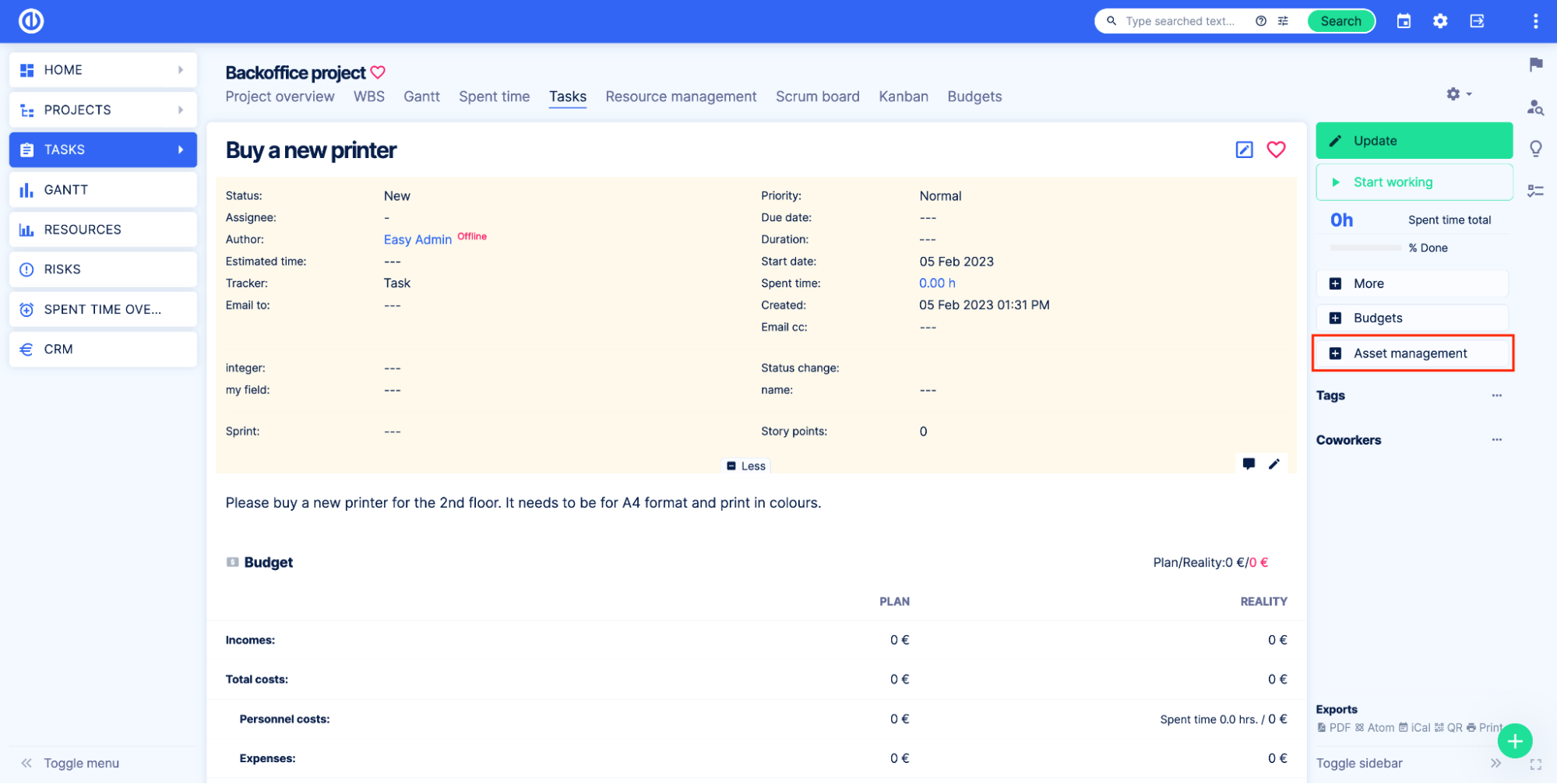Expand the Asset management section
Image resolution: width=1557 pixels, height=784 pixels.
(x=1412, y=353)
